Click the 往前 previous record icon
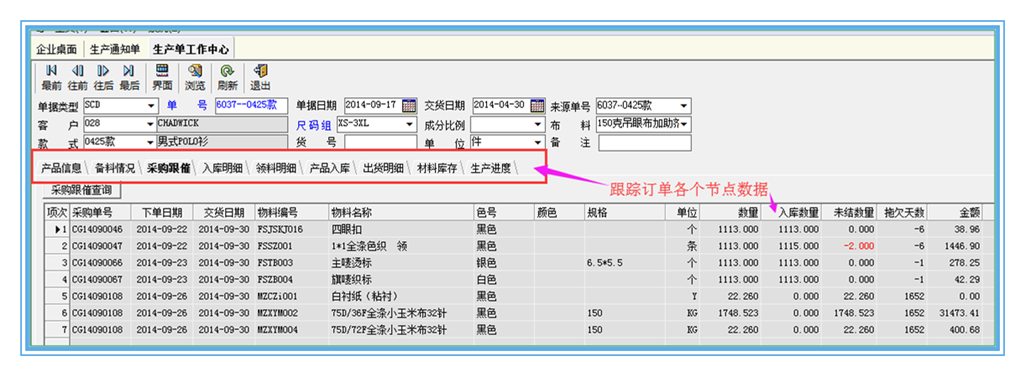Image resolution: width=1025 pixels, height=376 pixels. pos(77,77)
